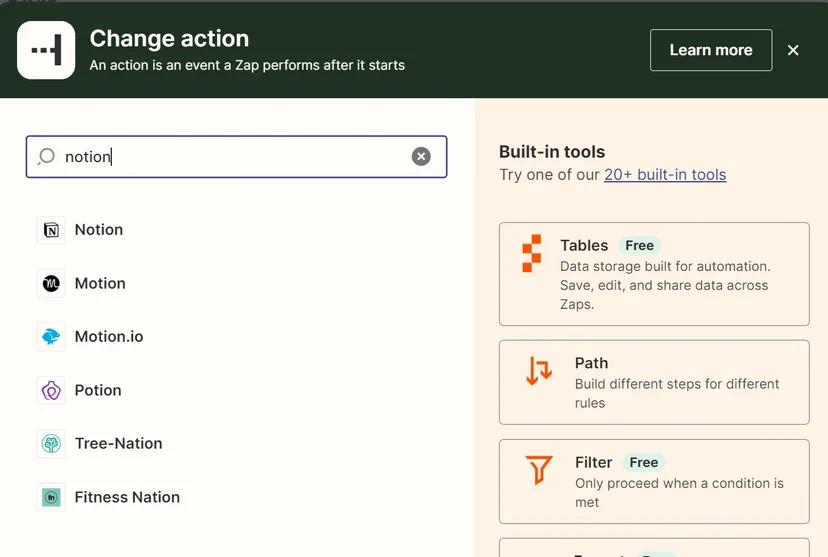Open the Filter built-in tool card

[x=654, y=482]
